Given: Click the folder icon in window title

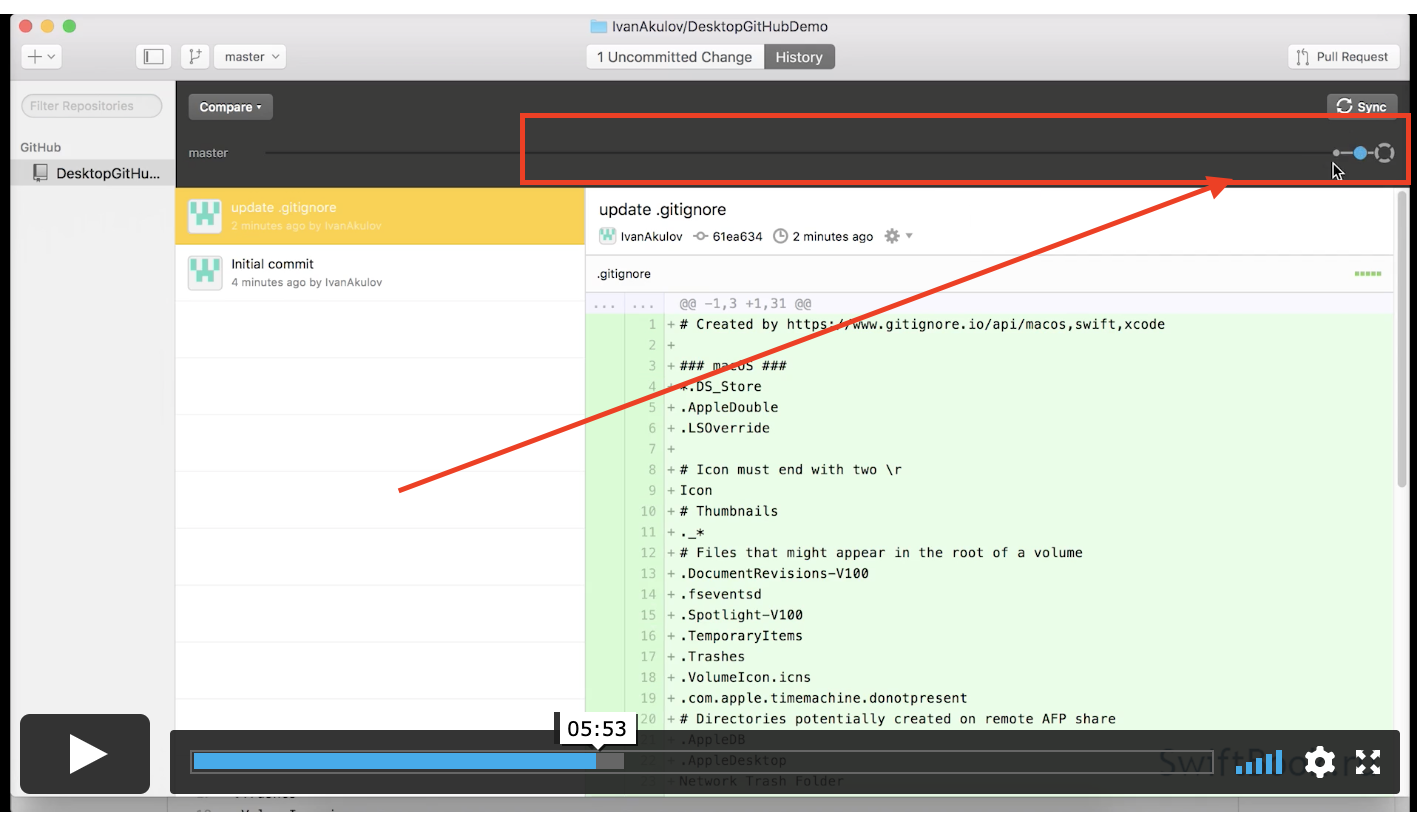Looking at the screenshot, I should tap(599, 27).
